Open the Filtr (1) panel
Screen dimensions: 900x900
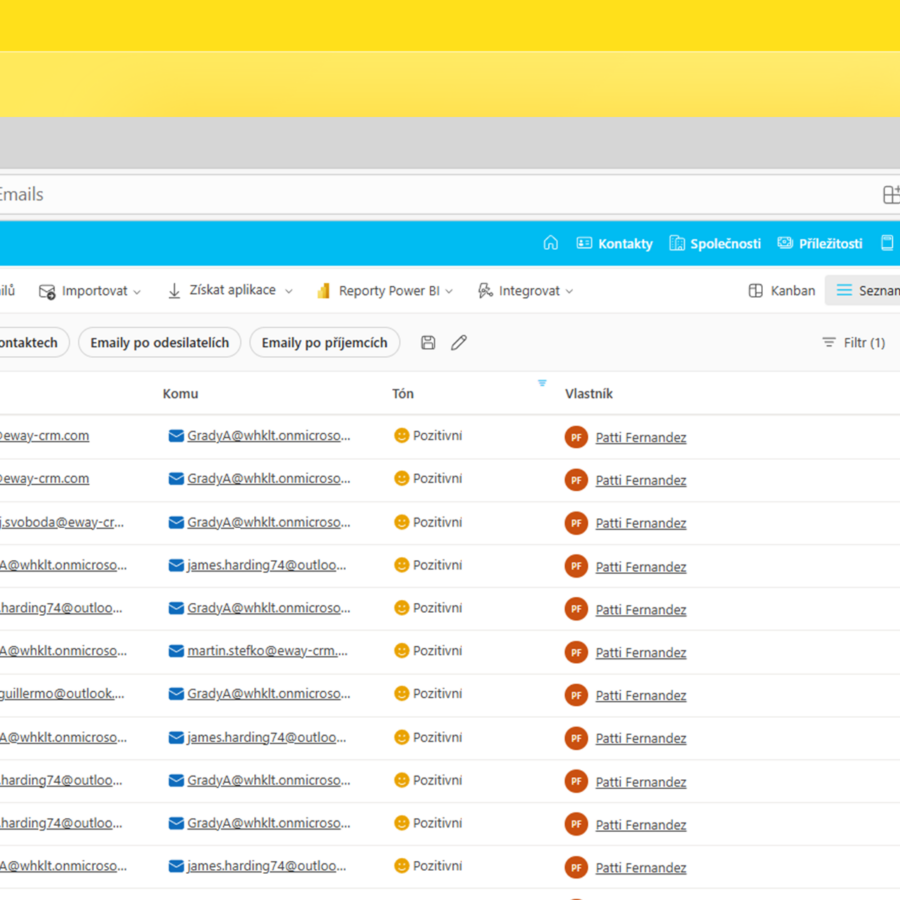(853, 343)
